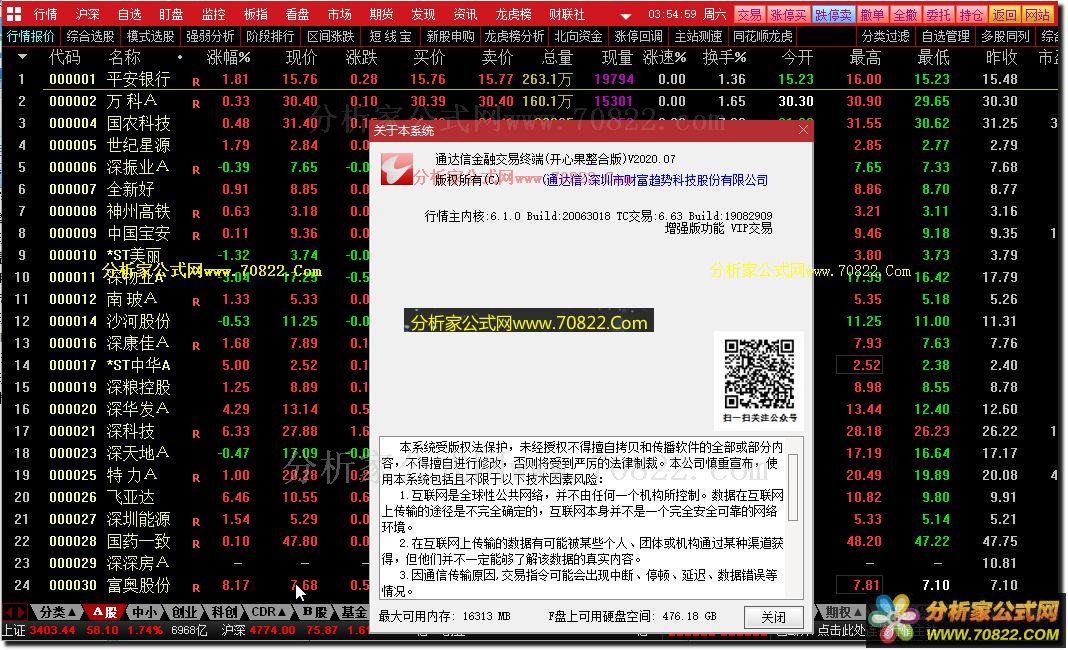Click the 返回 button
Viewport: 1068px width, 650px height.
(1005, 14)
